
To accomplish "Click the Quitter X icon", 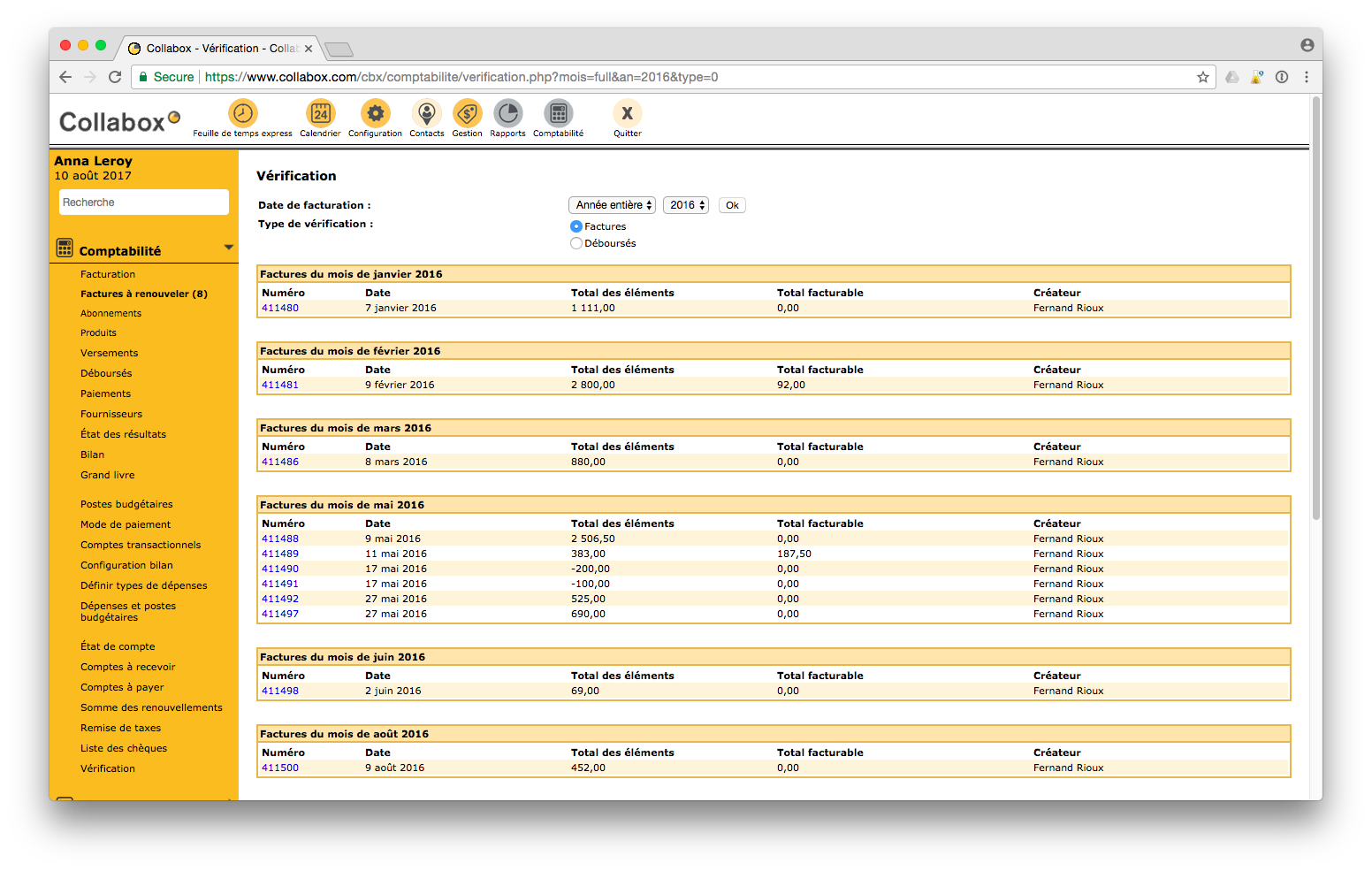I will point(627,113).
